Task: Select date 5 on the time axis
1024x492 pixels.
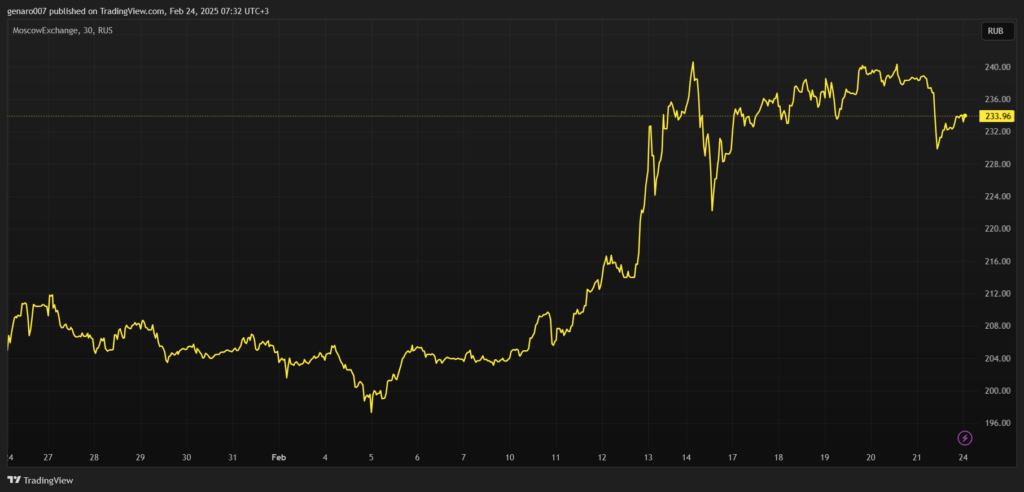Action: point(371,457)
